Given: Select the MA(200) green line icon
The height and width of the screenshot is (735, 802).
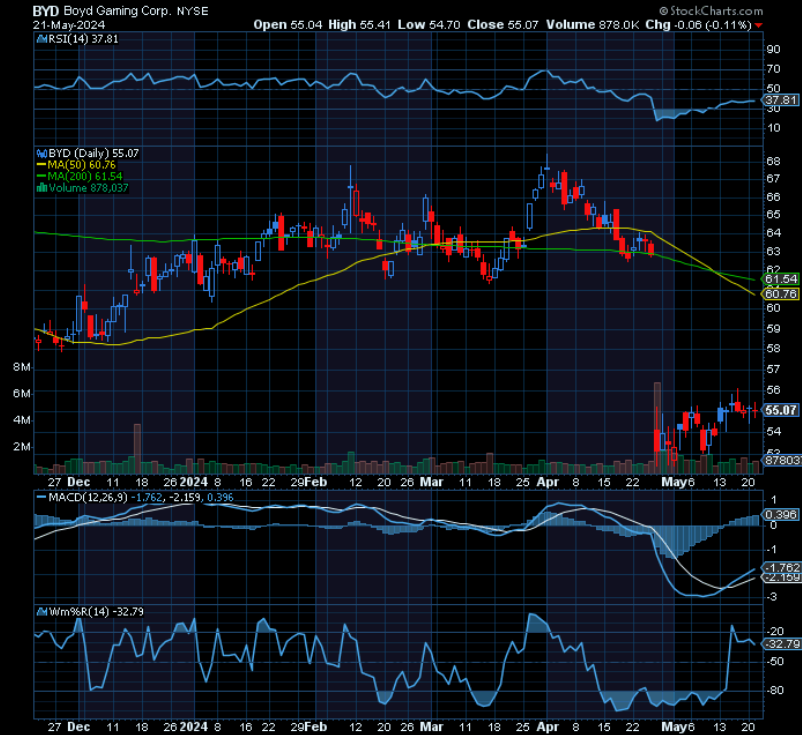Looking at the screenshot, I should (40, 176).
